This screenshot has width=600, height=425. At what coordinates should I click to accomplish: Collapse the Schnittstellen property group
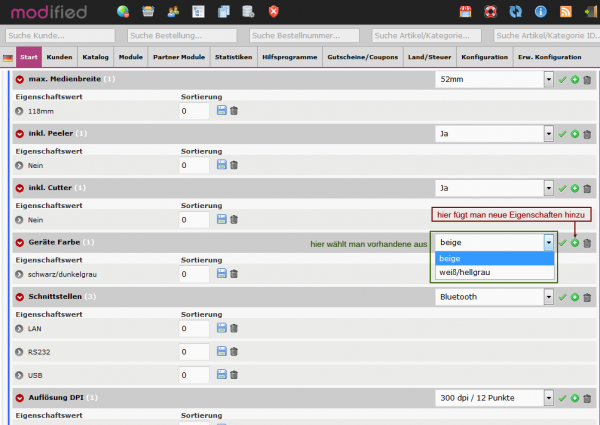(x=20, y=297)
